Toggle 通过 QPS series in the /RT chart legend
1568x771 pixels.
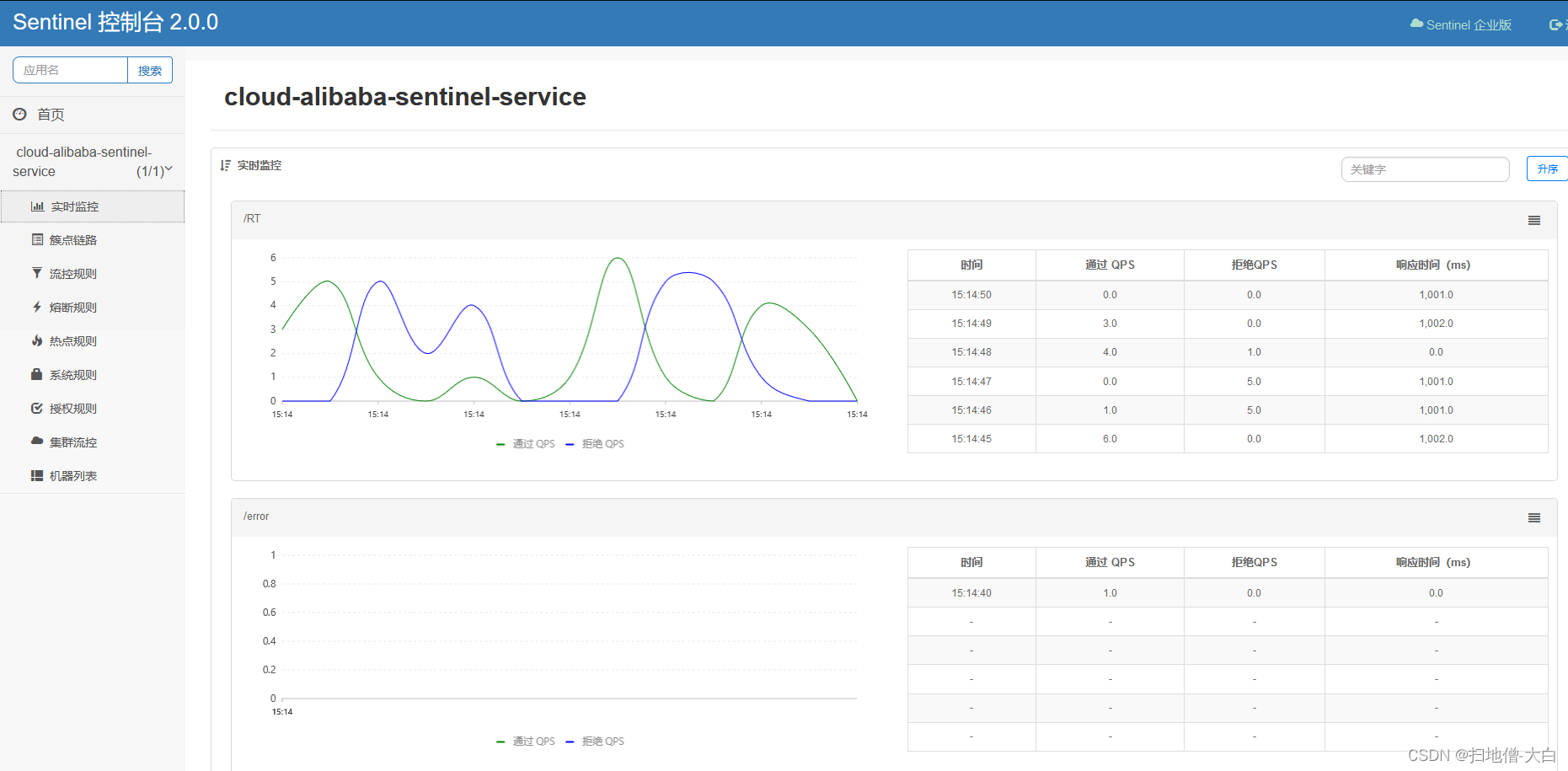[526, 444]
